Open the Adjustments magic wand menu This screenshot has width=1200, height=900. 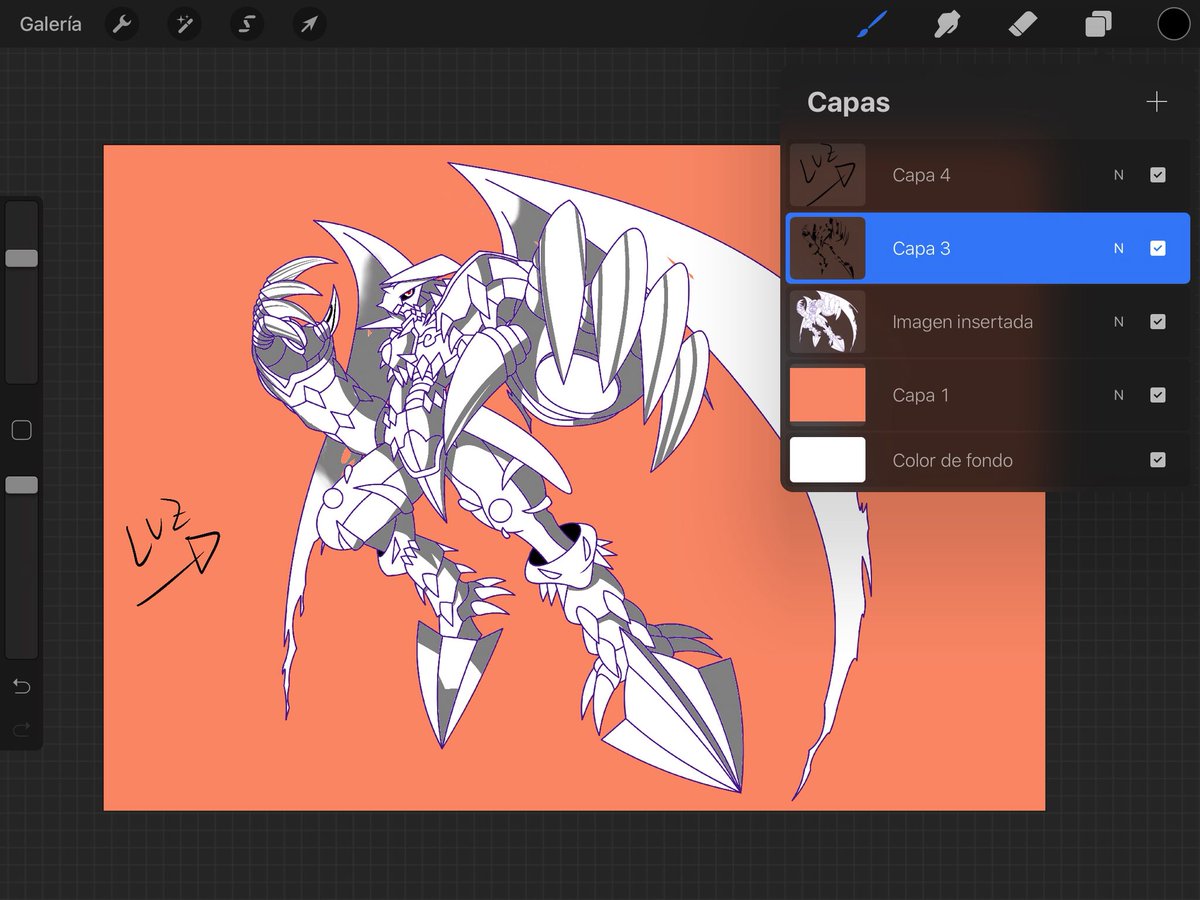tap(185, 24)
